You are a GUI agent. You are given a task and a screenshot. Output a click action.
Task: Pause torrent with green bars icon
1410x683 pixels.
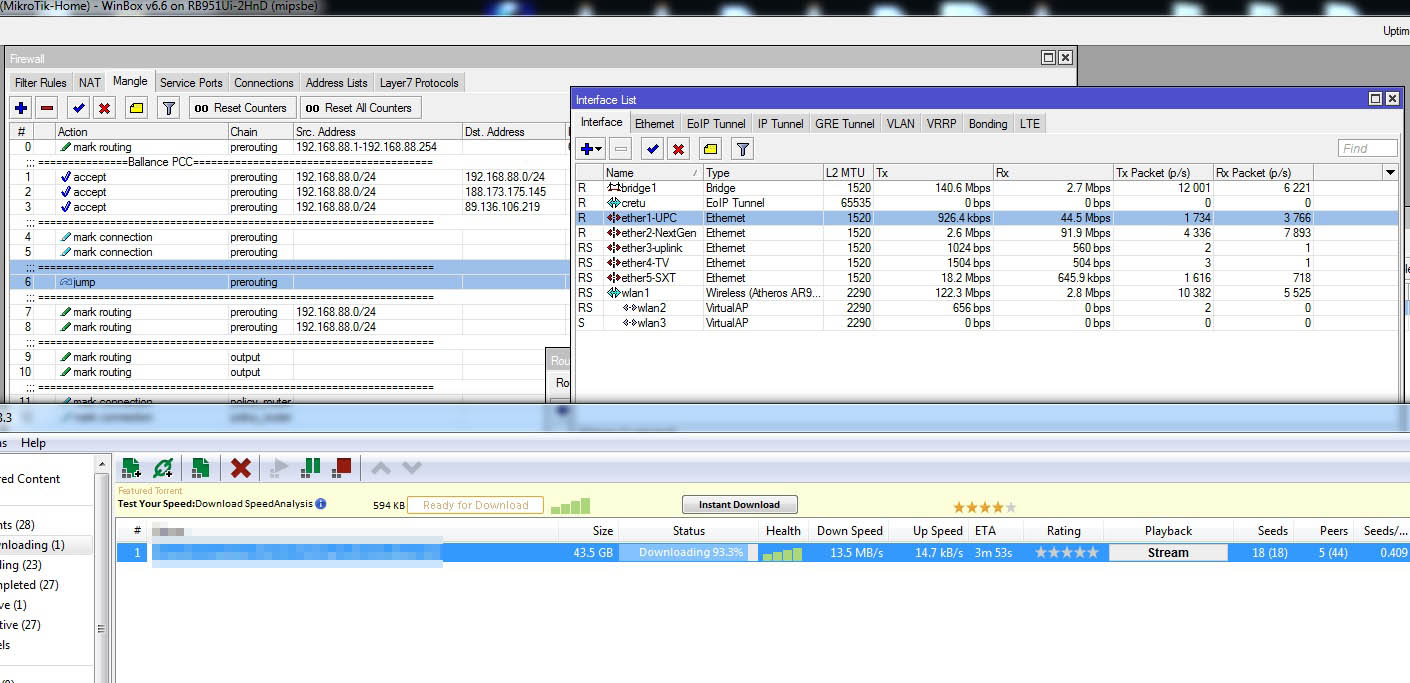312,467
